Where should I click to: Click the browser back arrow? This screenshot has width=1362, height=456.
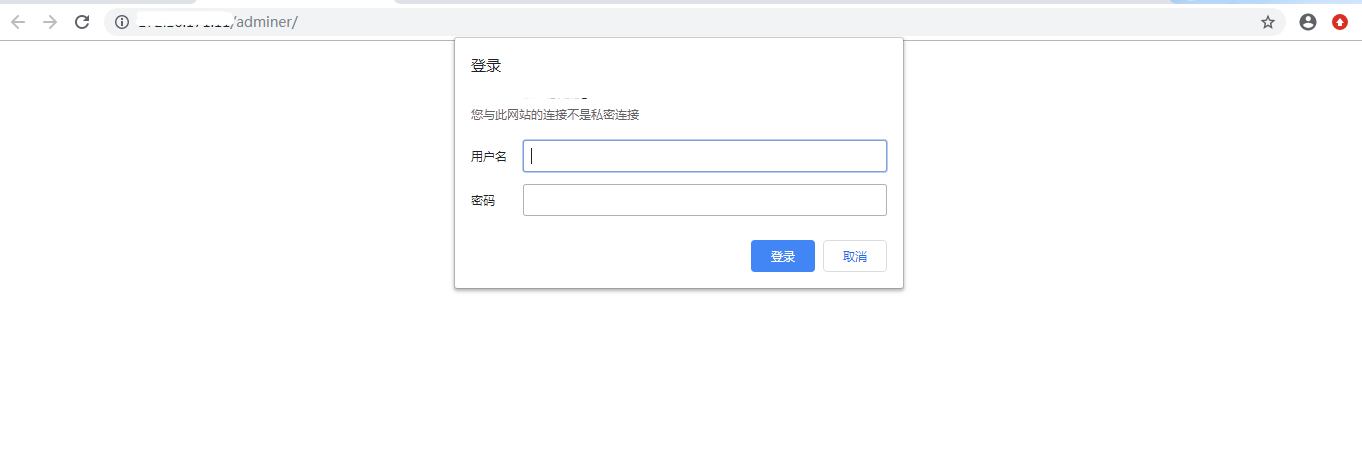pyautogui.click(x=17, y=22)
